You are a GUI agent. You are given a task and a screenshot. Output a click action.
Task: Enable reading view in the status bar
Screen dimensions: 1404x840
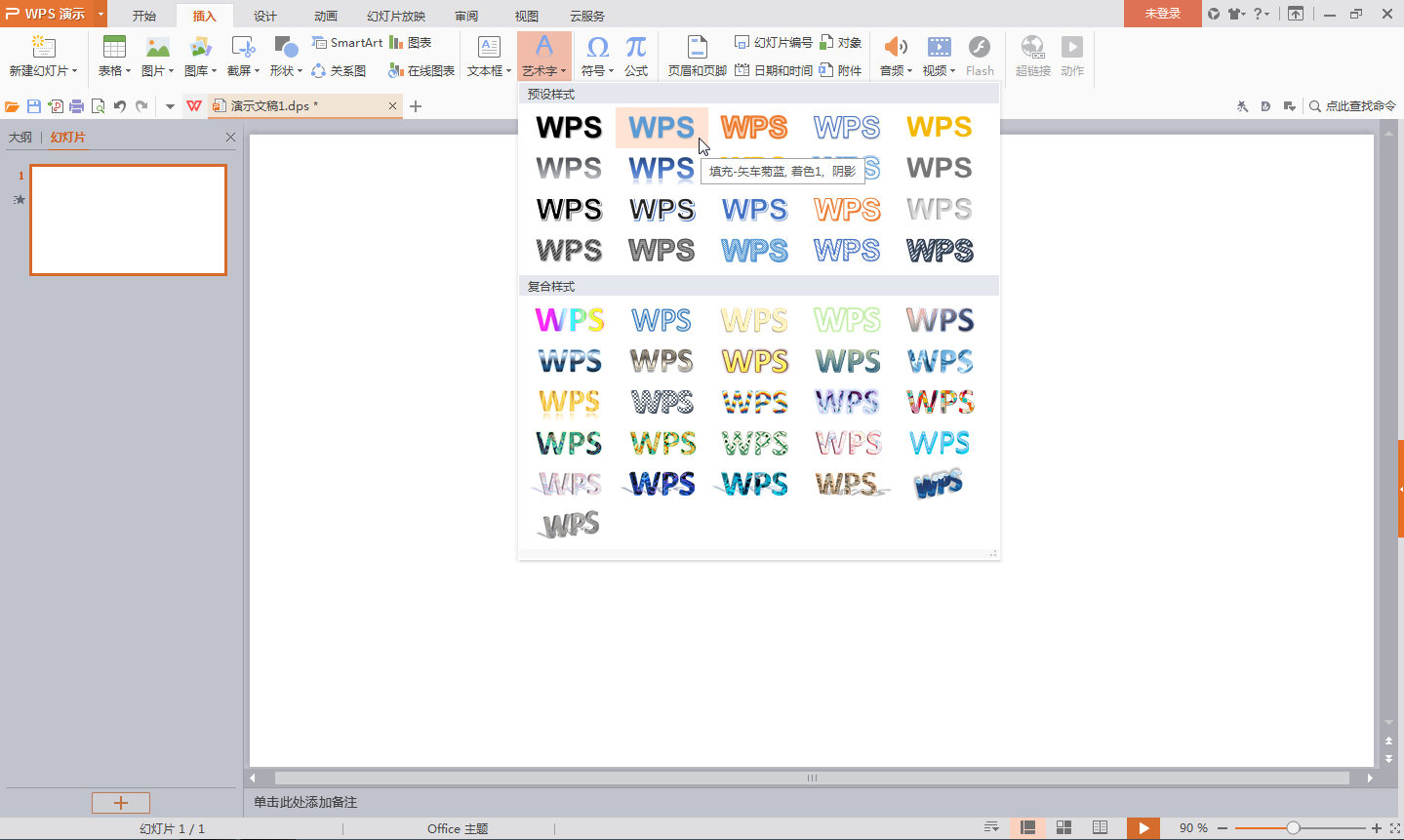tap(1099, 827)
